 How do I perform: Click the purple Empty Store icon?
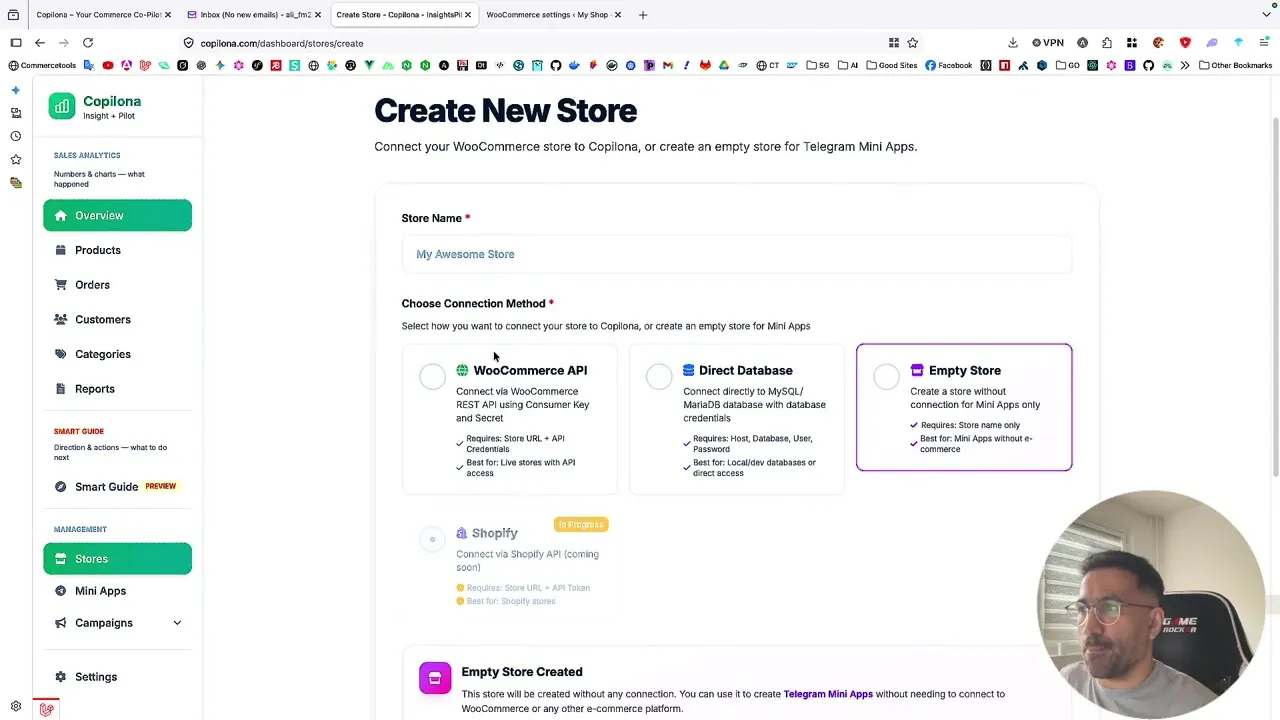916,370
